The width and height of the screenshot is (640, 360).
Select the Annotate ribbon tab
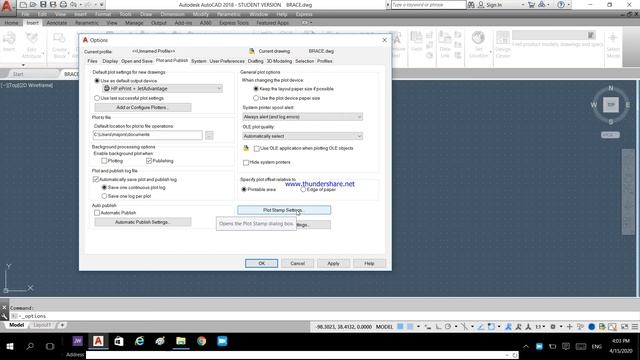pos(57,23)
